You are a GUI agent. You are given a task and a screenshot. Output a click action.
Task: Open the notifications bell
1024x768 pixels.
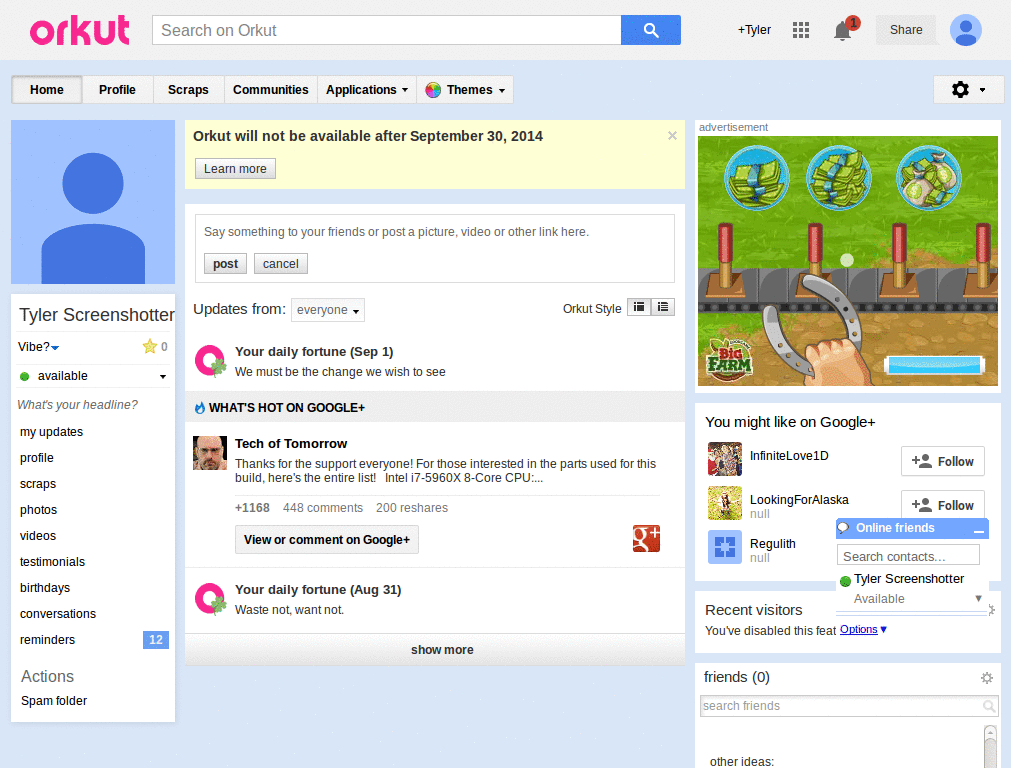843,31
